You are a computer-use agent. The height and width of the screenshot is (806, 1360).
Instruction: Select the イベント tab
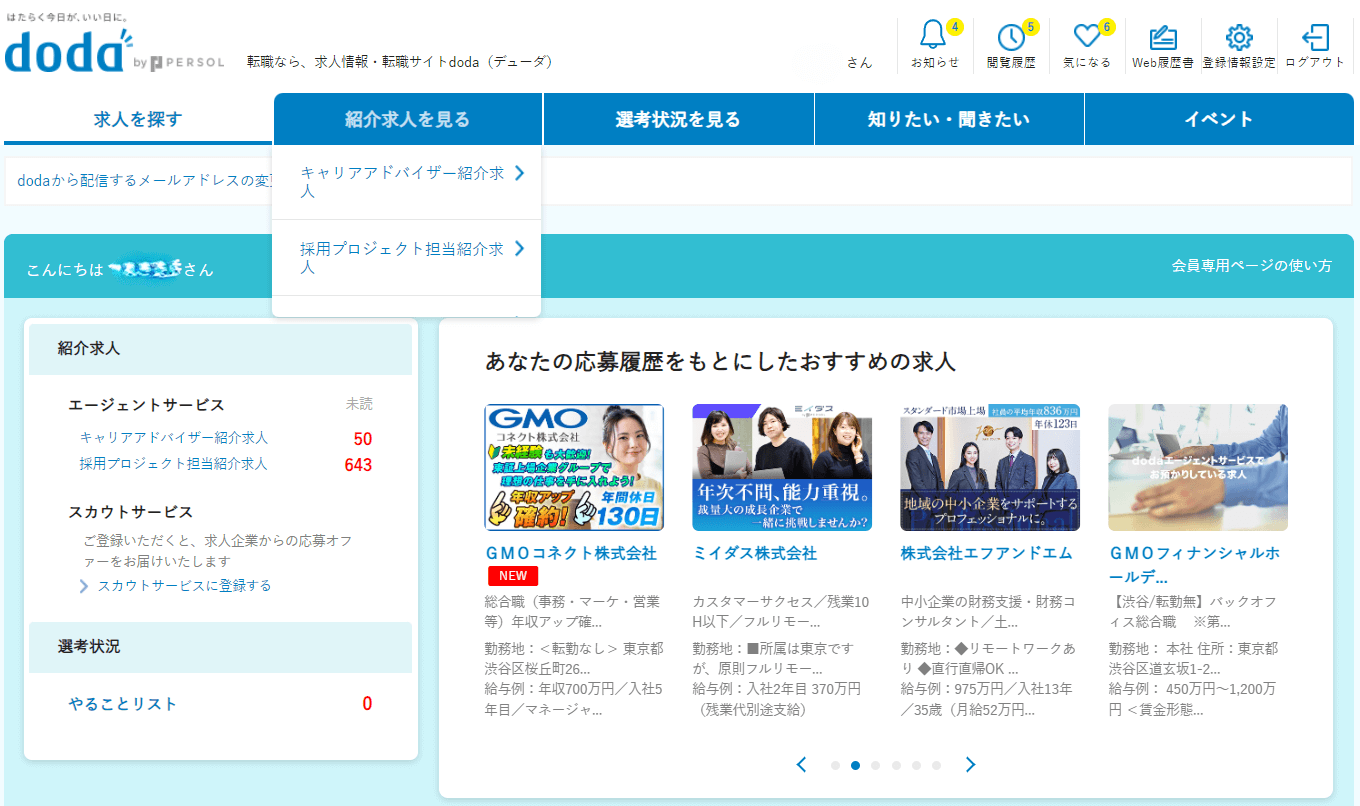click(1219, 119)
